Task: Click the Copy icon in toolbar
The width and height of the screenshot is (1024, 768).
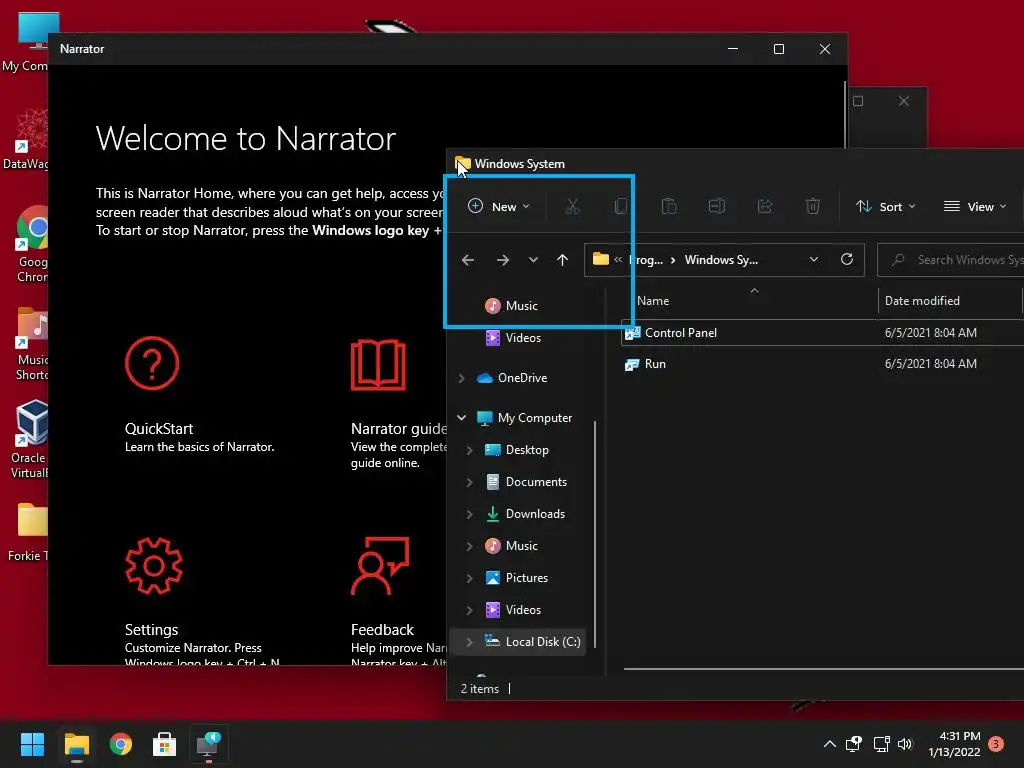Action: point(620,206)
